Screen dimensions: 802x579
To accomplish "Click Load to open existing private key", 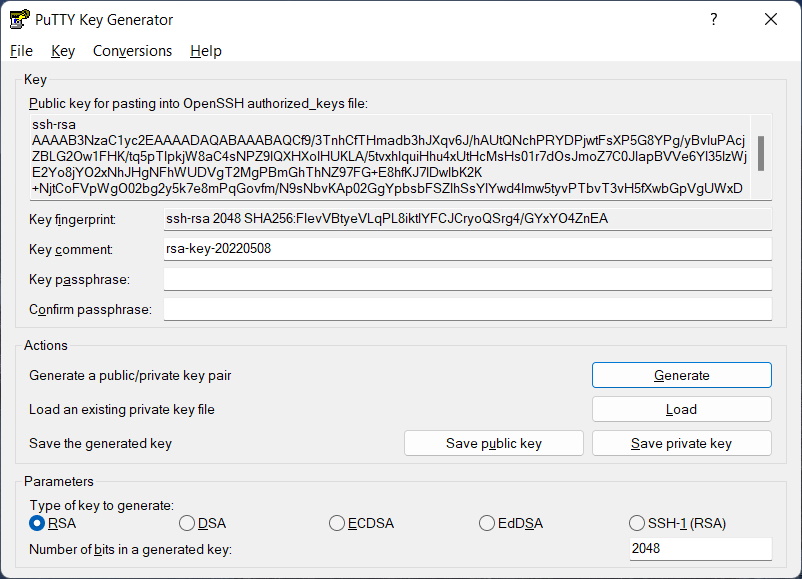I will pyautogui.click(x=681, y=409).
